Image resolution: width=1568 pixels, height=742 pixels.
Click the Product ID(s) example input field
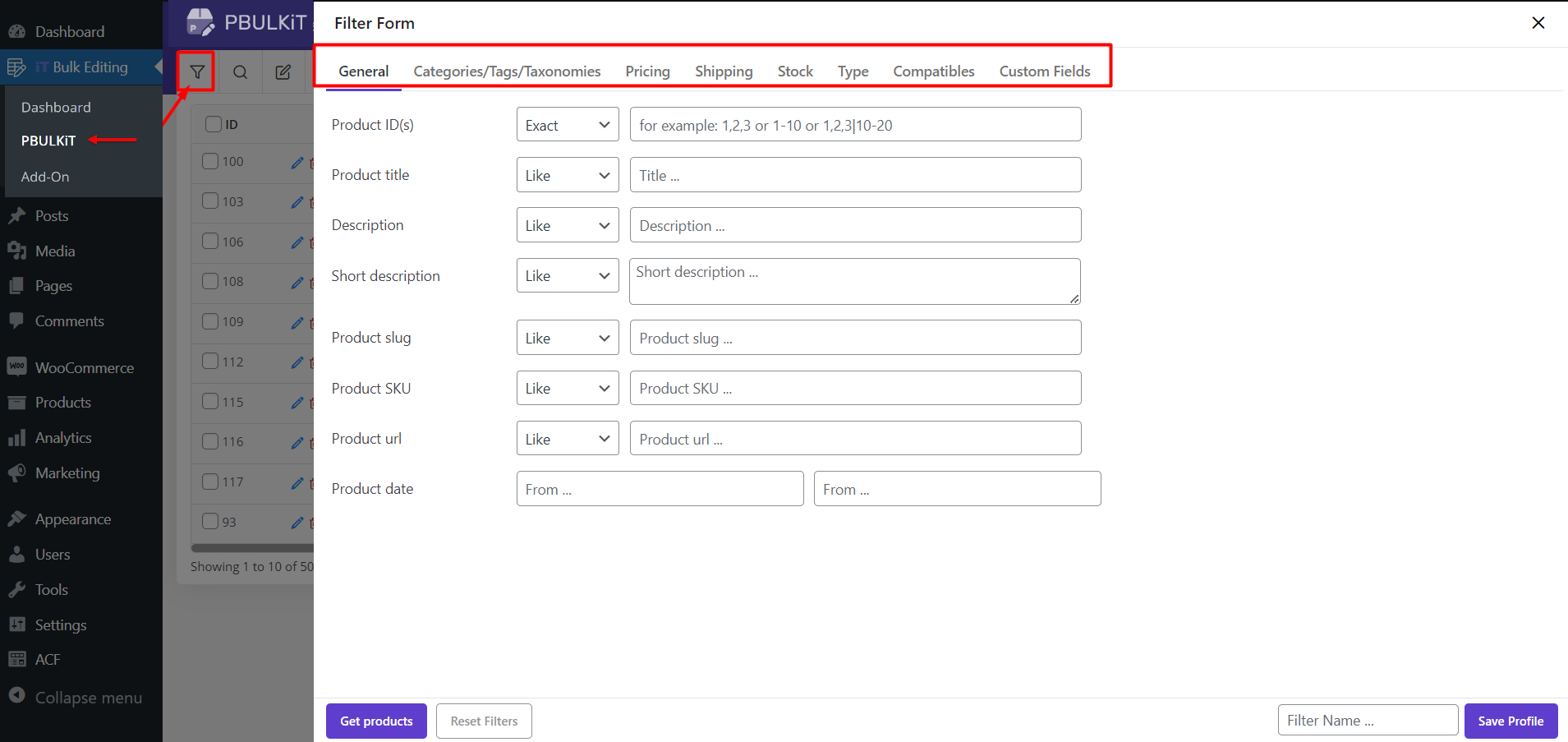pyautogui.click(x=855, y=125)
